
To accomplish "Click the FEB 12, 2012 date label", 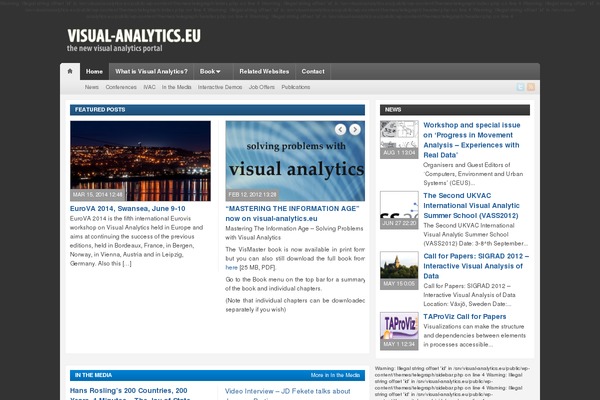I will click(x=252, y=195).
